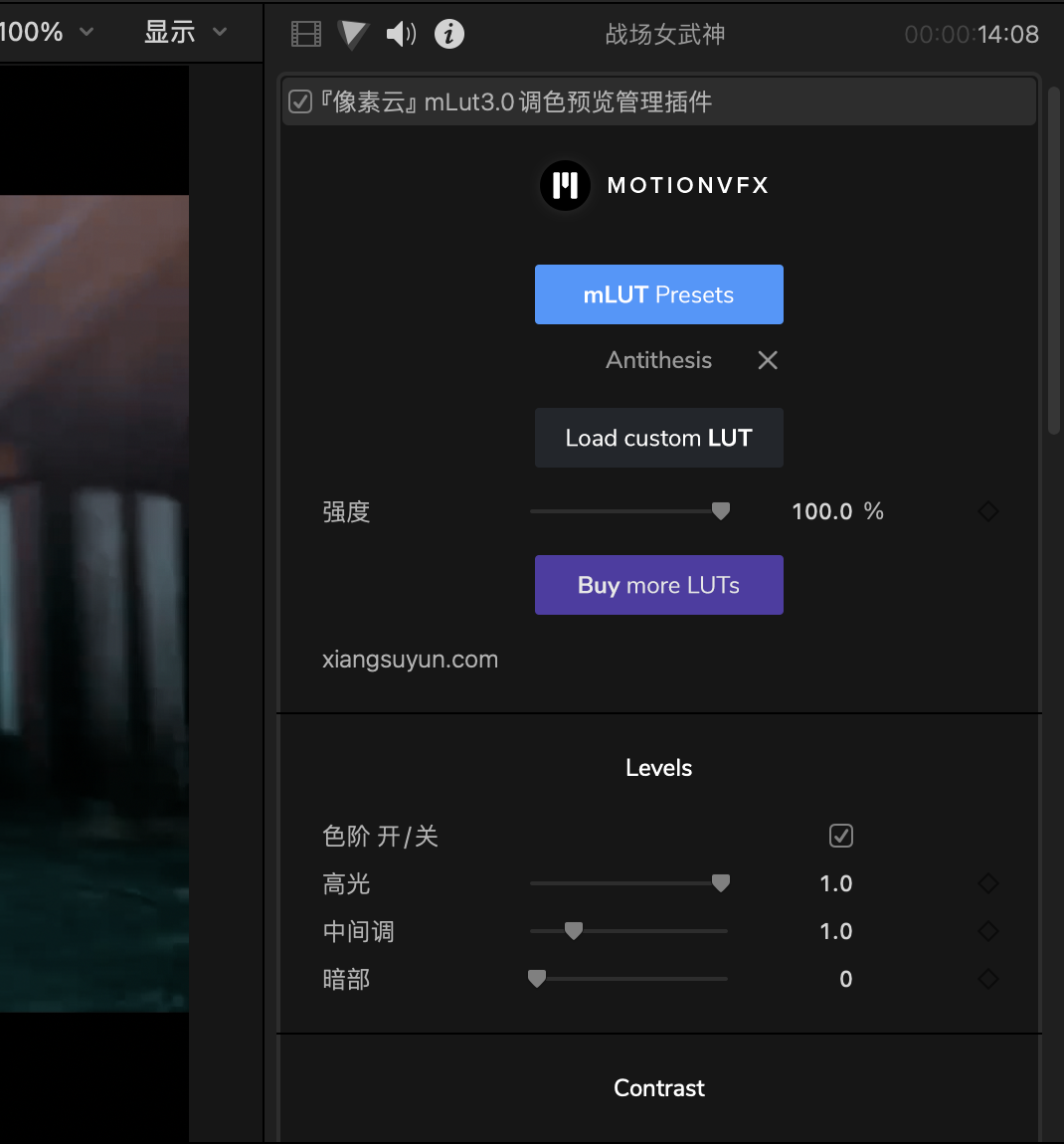Add keyframe for 暗部 parameter

pos(988,979)
